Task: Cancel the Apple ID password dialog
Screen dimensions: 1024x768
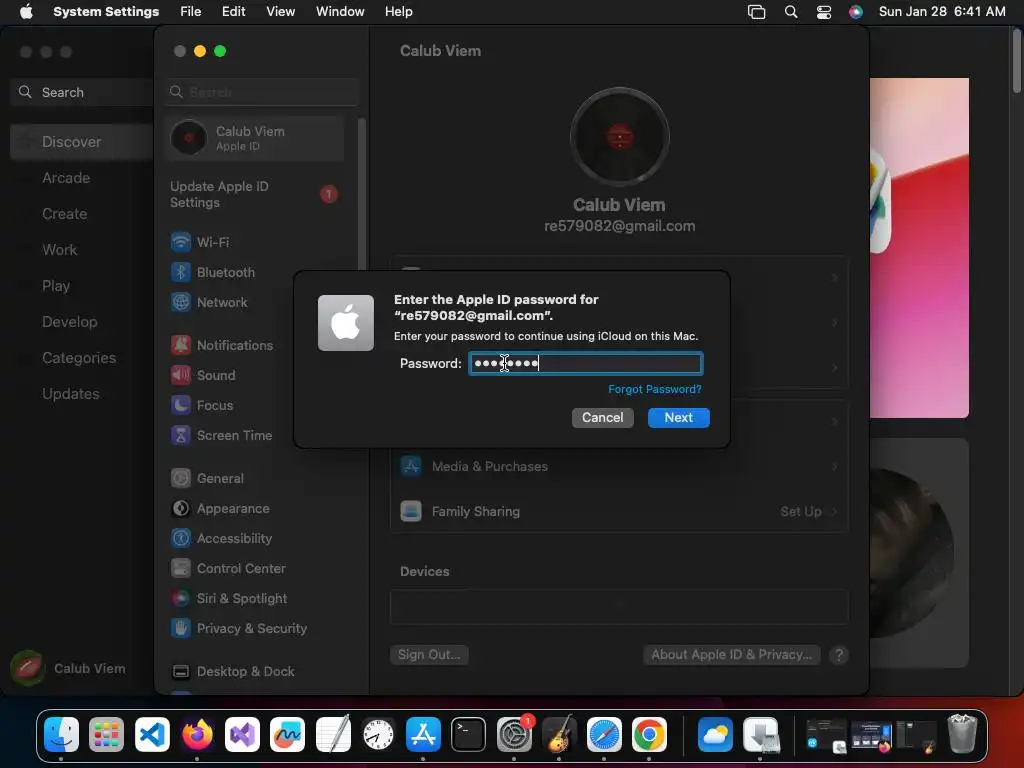Action: coord(602,418)
